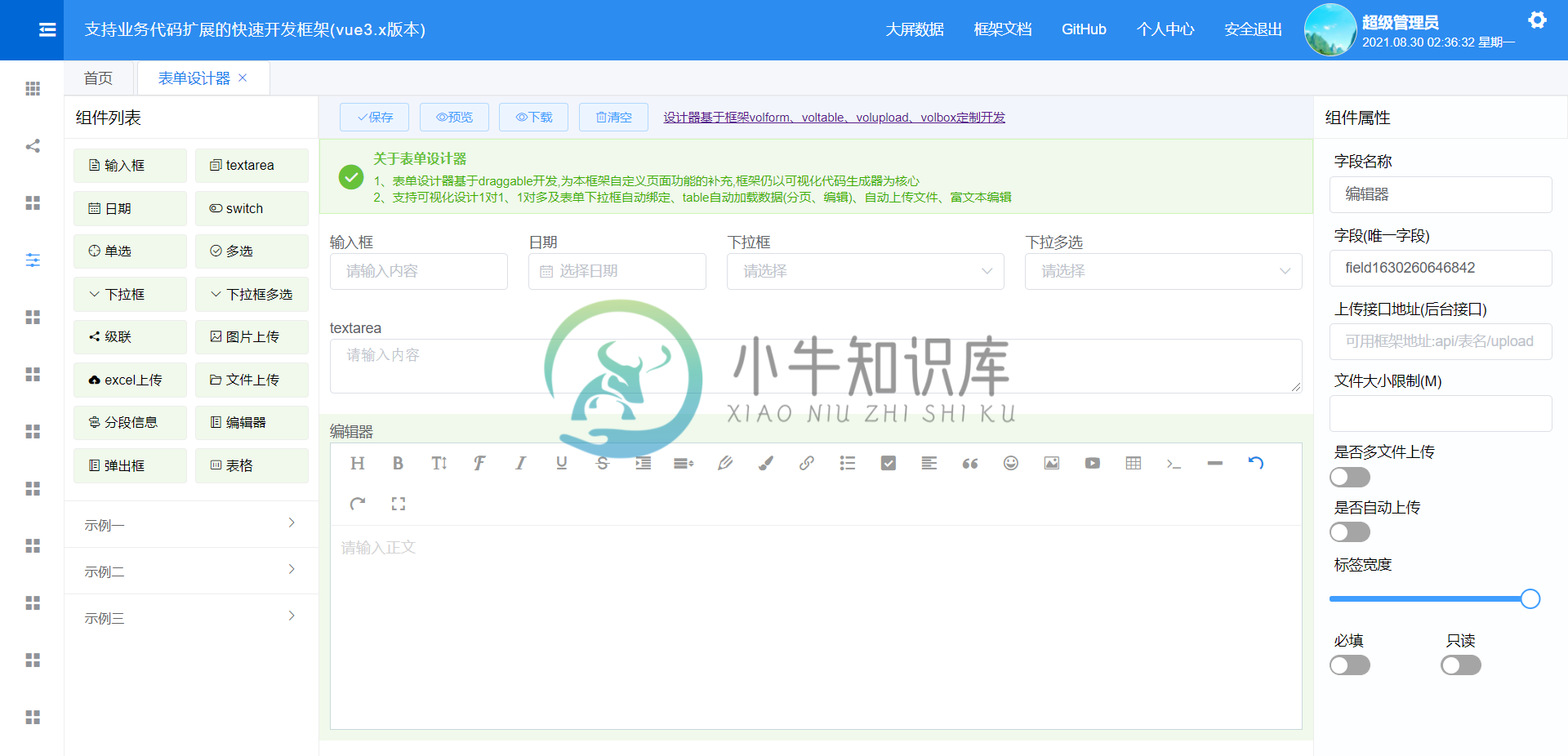This screenshot has height=756, width=1568.
Task: Open the 下拉框 select dropdown
Action: point(866,271)
